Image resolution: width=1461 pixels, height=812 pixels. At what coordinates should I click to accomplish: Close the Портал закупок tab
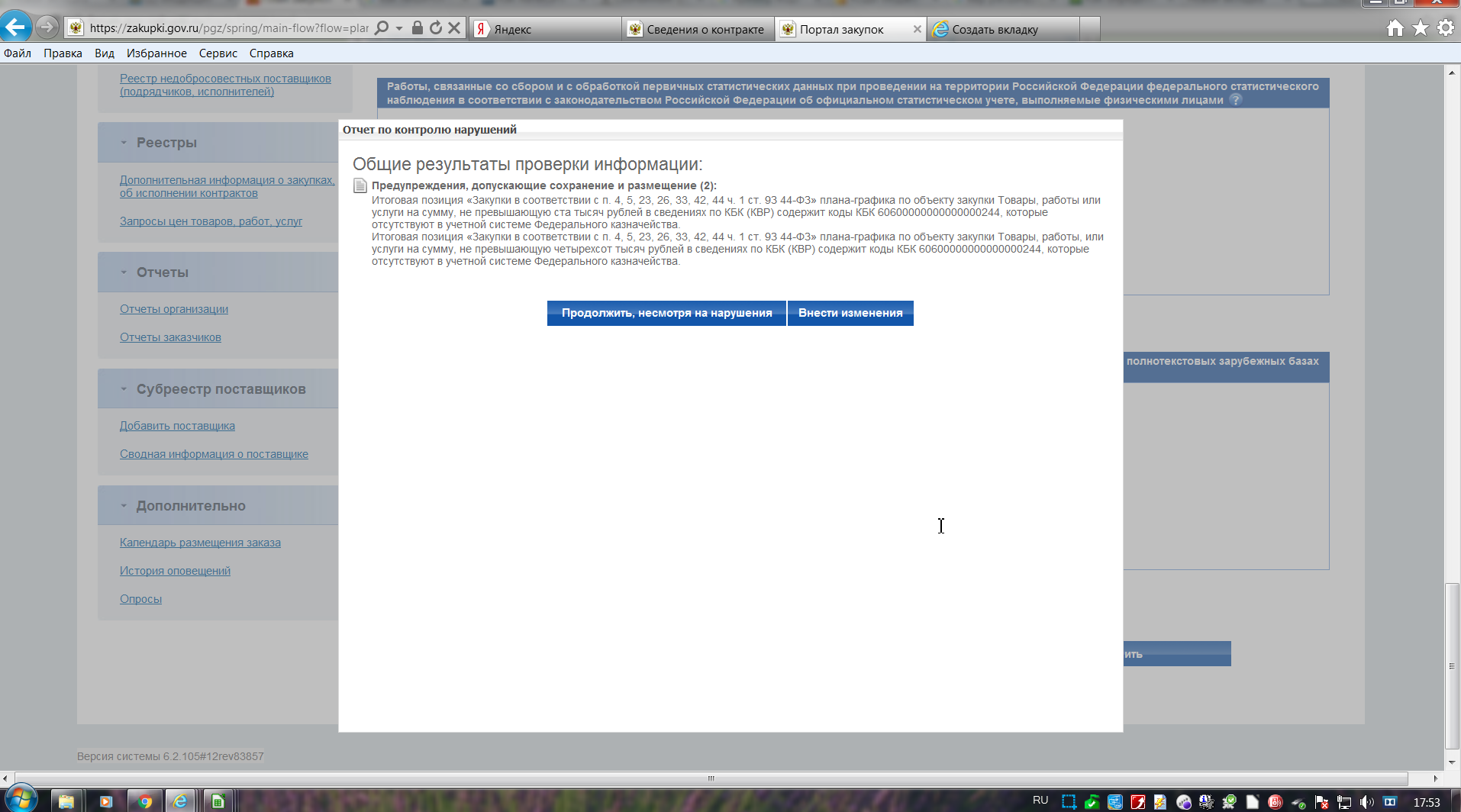[x=917, y=29]
